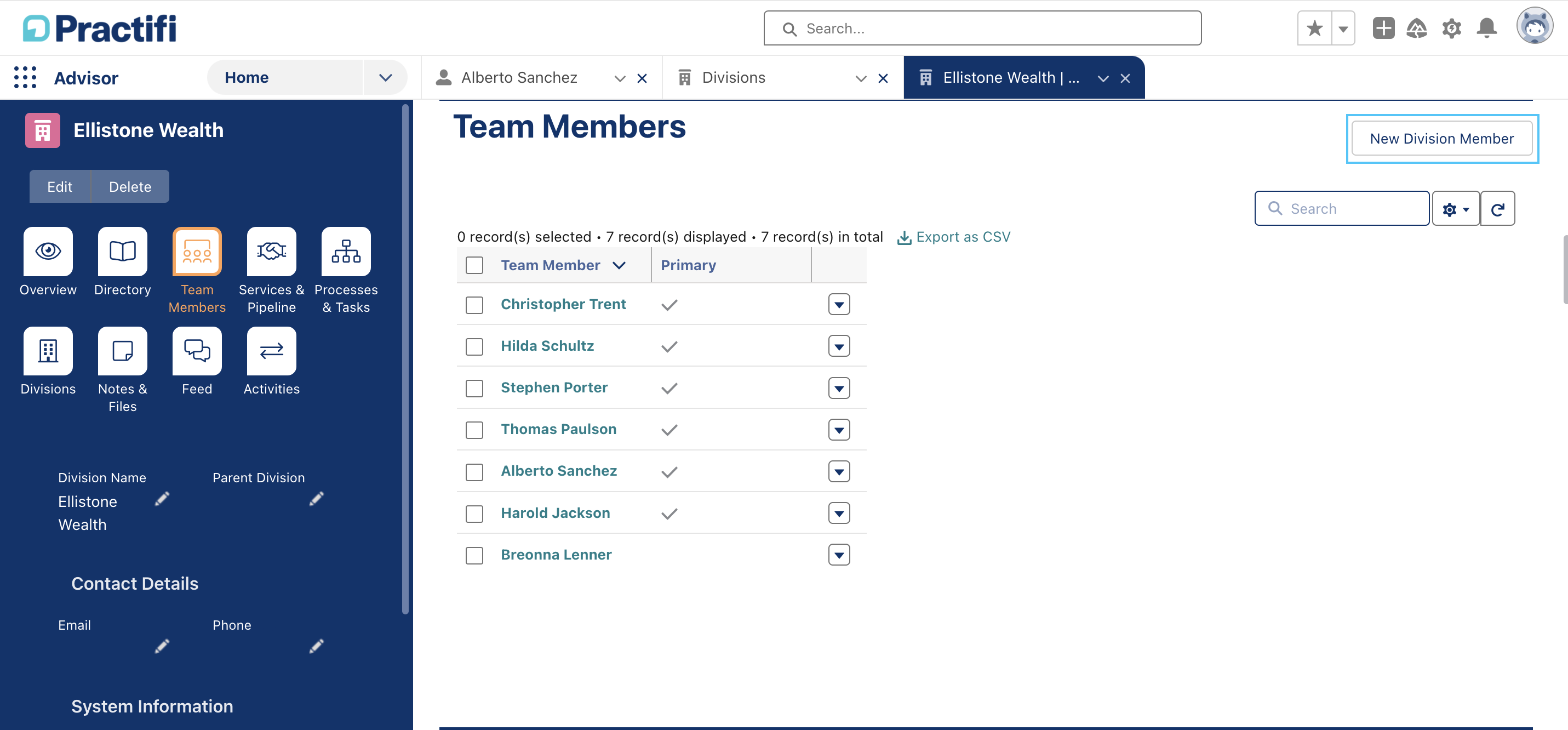The width and height of the screenshot is (1568, 730).
Task: Check the box for Breonna Lenner
Action: [474, 555]
